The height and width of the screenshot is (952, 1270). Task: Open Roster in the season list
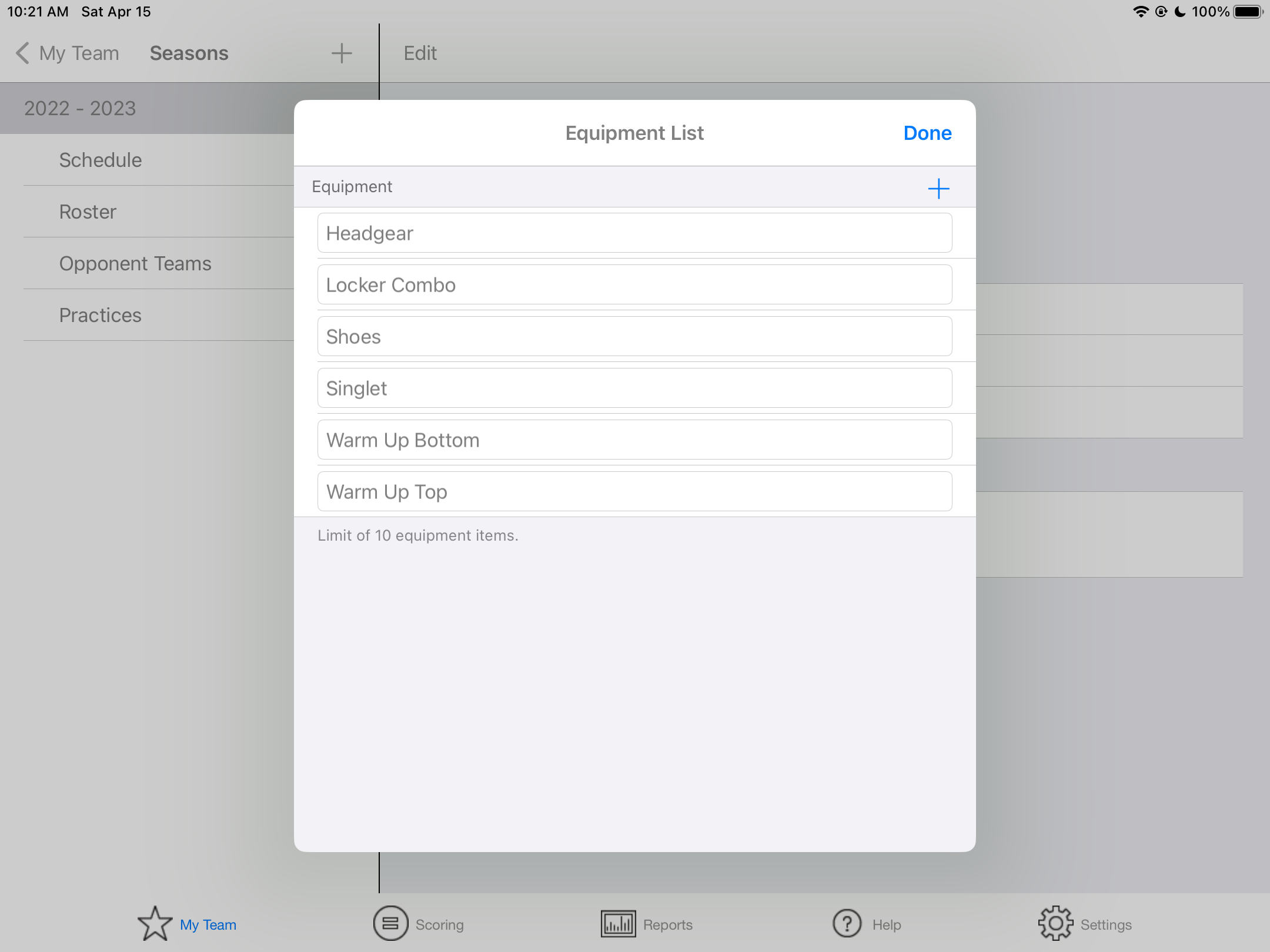tap(88, 212)
